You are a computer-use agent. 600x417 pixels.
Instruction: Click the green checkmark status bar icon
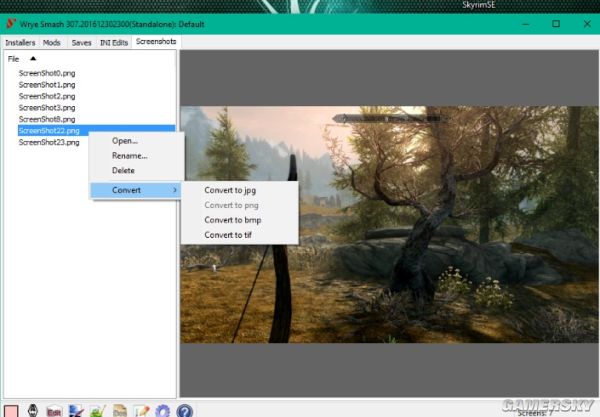pos(97,409)
